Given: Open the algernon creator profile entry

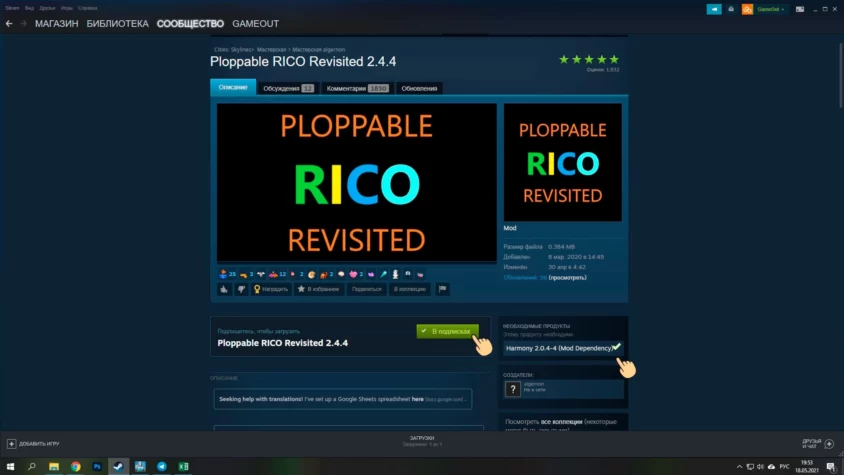Looking at the screenshot, I should 563,389.
